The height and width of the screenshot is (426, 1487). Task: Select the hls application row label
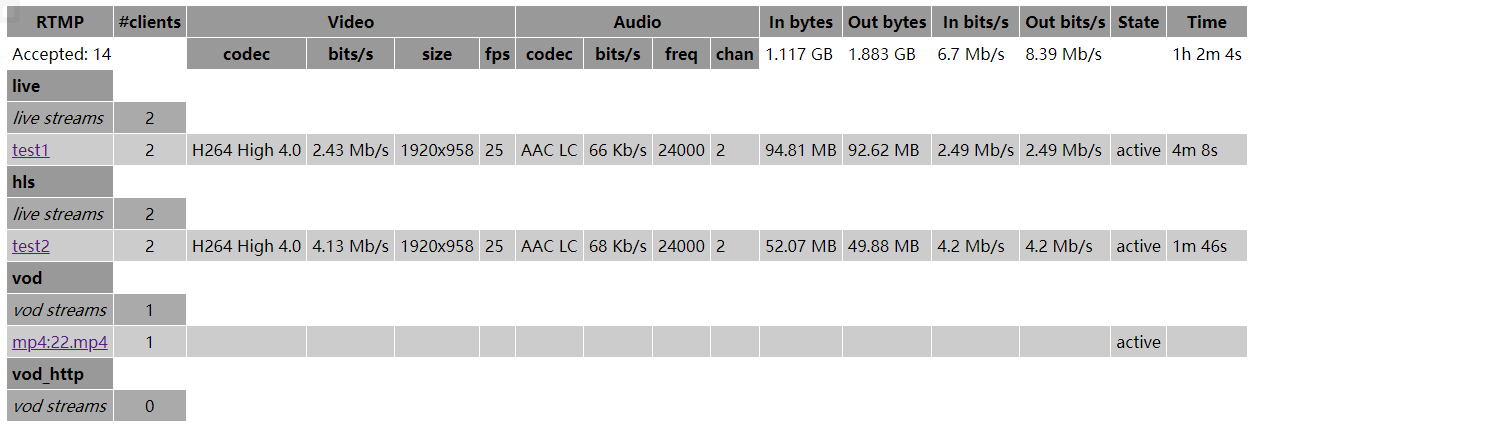tap(24, 182)
